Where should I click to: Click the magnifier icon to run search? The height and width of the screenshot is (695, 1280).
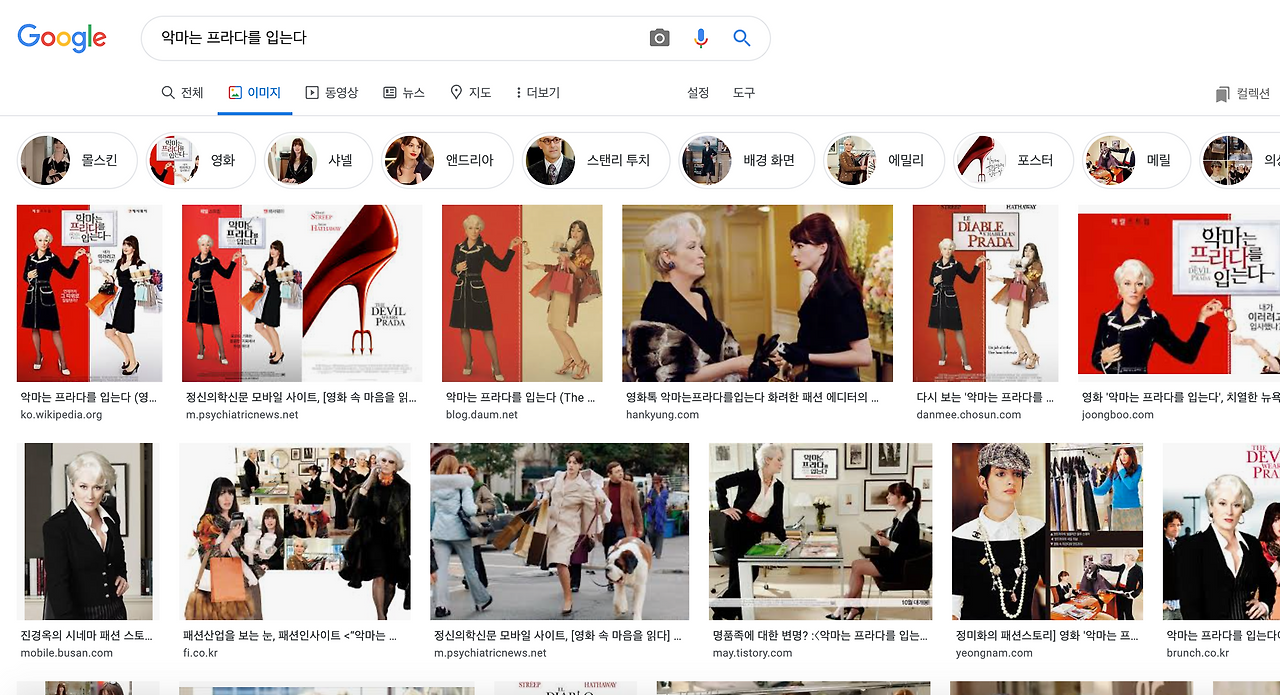740,37
